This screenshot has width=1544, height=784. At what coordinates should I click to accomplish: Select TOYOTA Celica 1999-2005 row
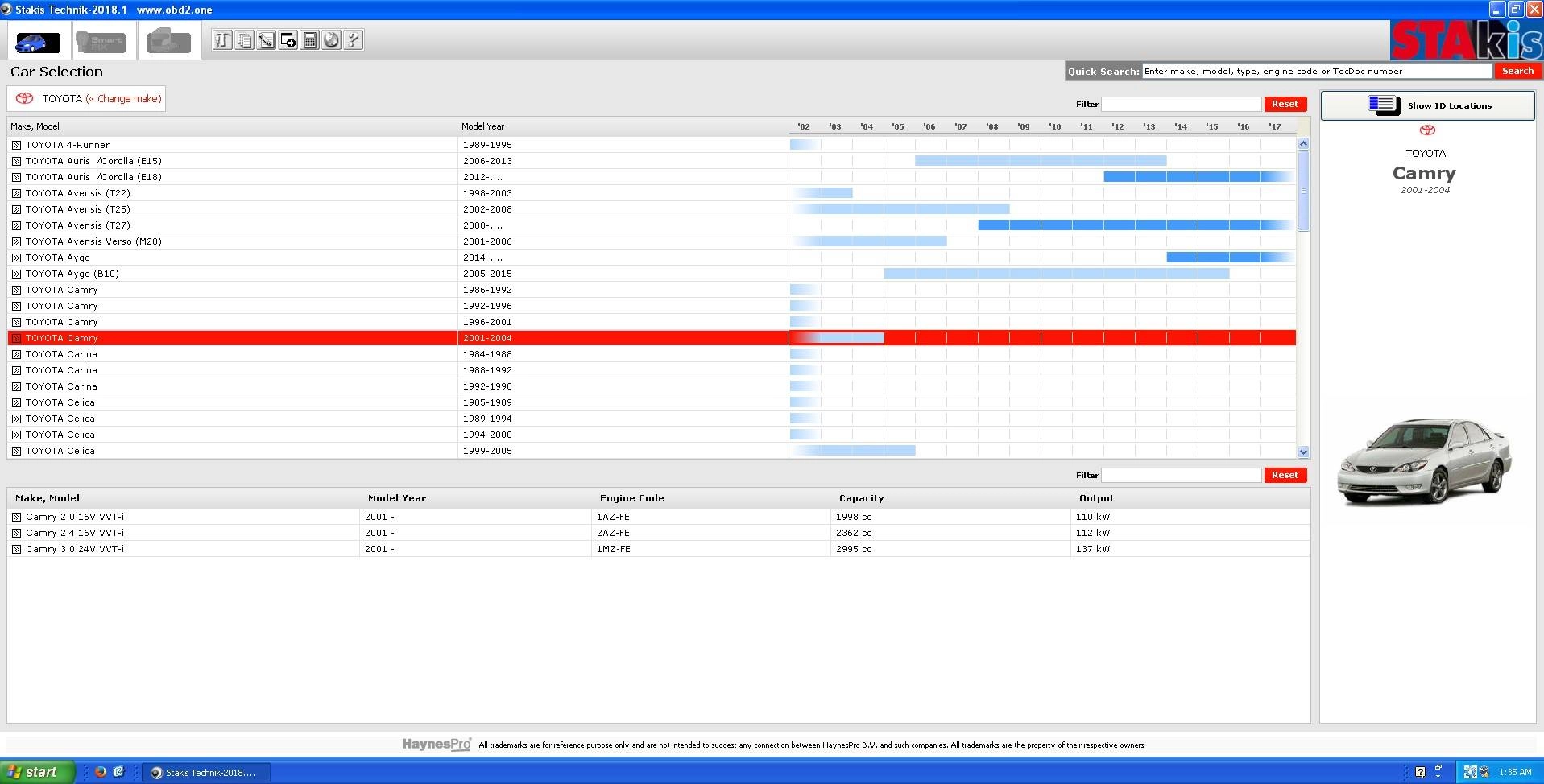pyautogui.click(x=652, y=451)
